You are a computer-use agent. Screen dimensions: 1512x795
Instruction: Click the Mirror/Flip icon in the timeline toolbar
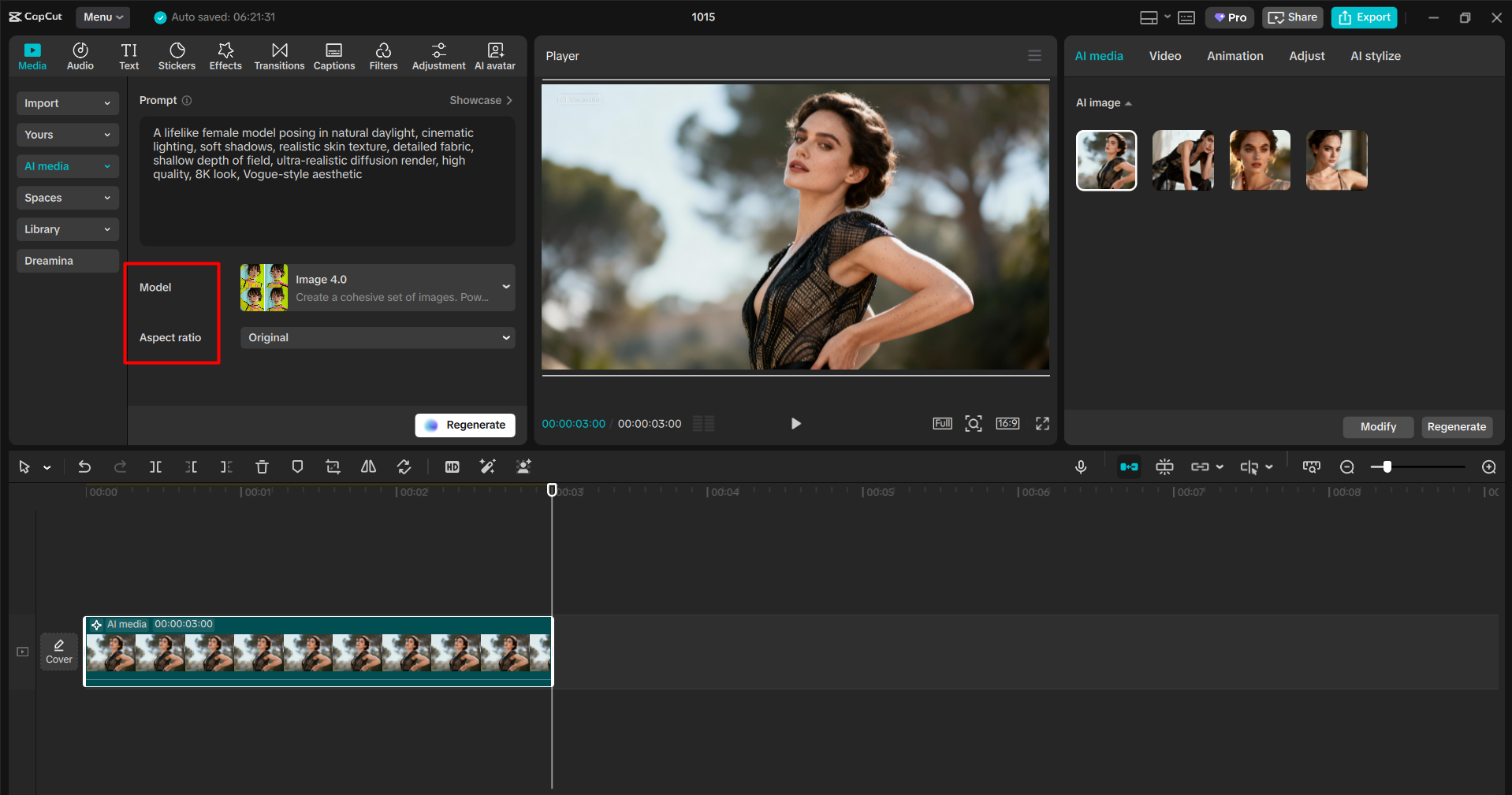(367, 466)
